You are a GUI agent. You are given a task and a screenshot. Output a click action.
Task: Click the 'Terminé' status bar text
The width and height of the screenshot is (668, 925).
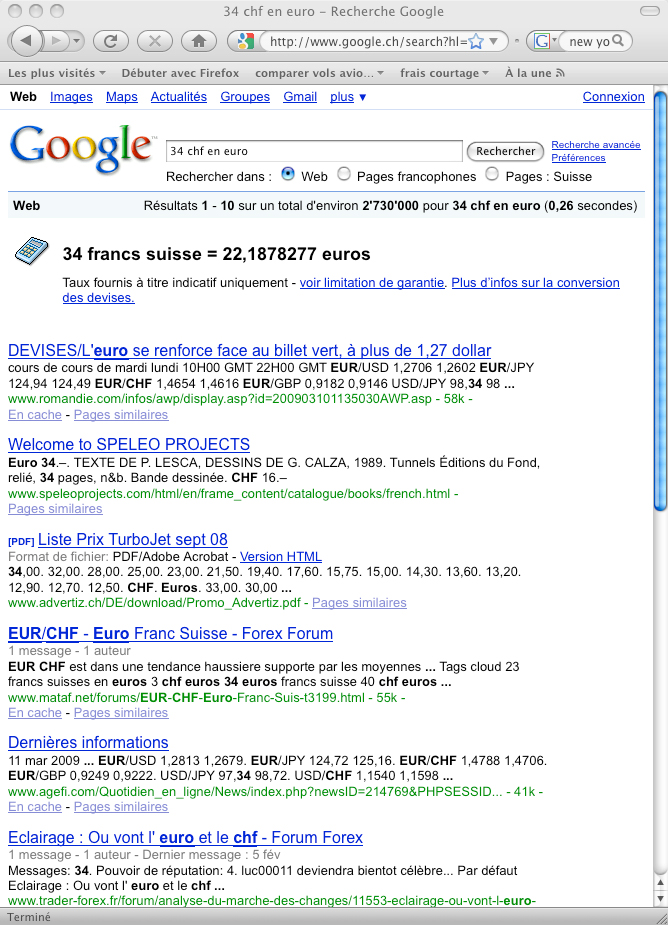pos(29,917)
